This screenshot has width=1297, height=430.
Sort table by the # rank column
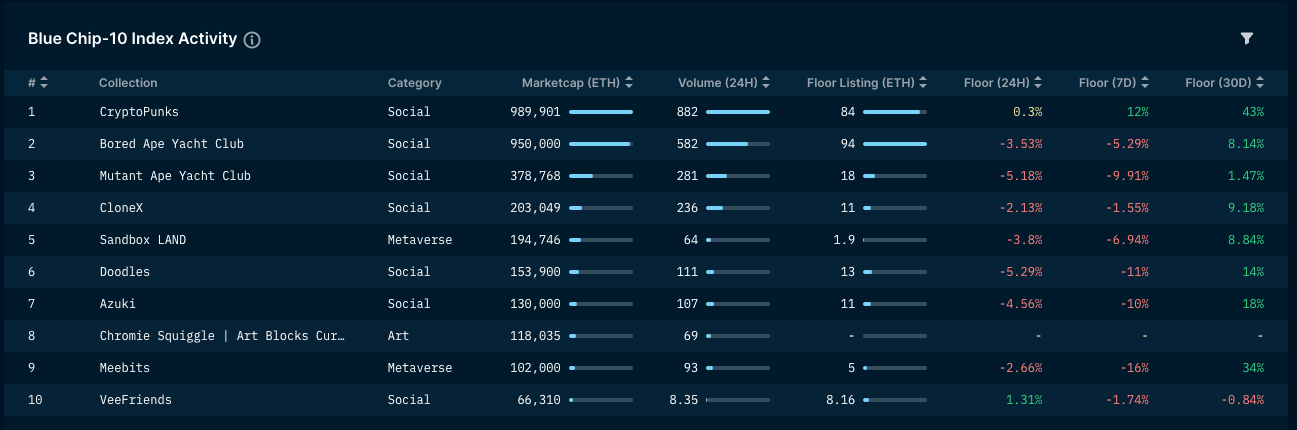[x=44, y=83]
